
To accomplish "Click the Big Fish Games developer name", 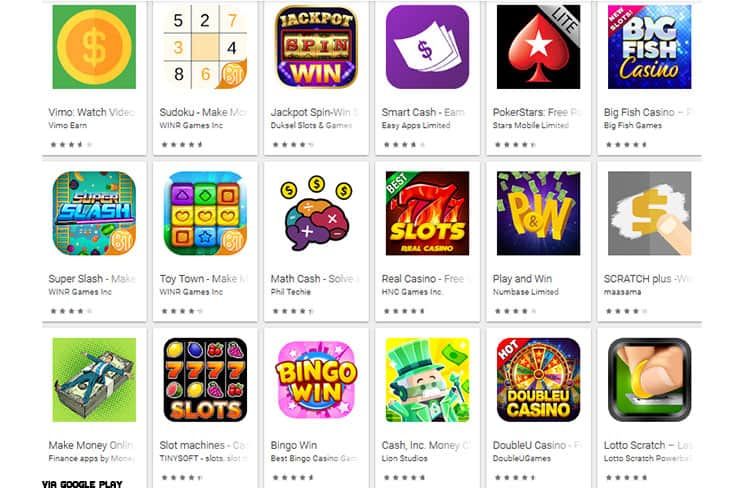I will (x=632, y=125).
